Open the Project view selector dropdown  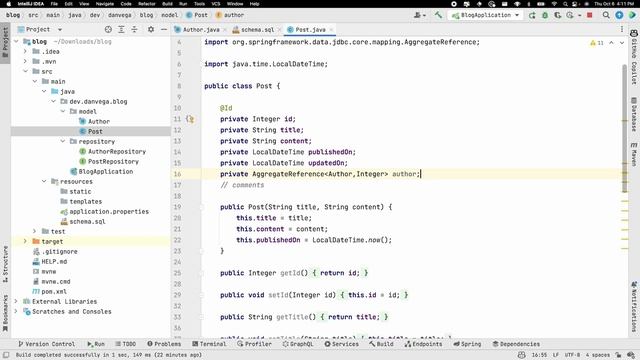pyautogui.click(x=40, y=29)
